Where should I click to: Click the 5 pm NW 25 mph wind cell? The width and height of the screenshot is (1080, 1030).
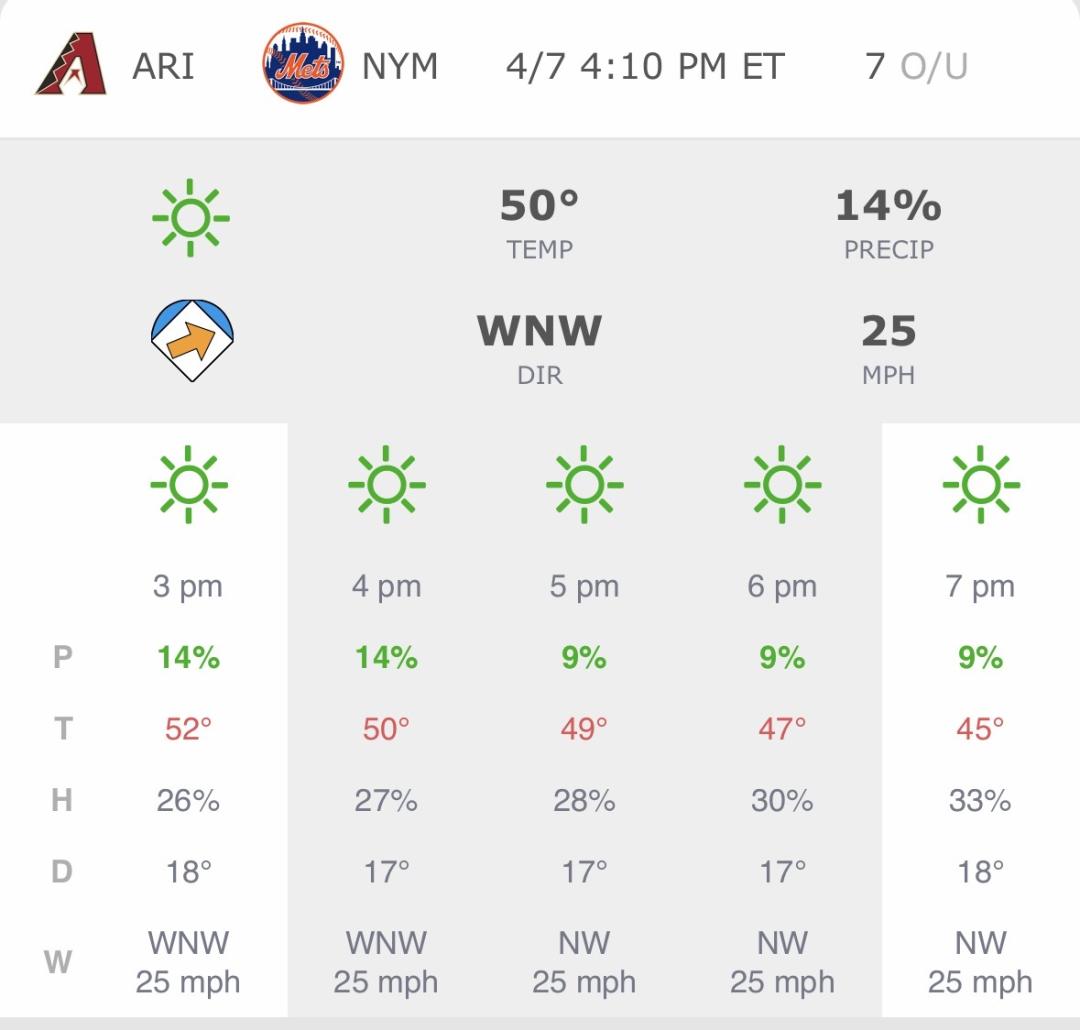pos(584,962)
